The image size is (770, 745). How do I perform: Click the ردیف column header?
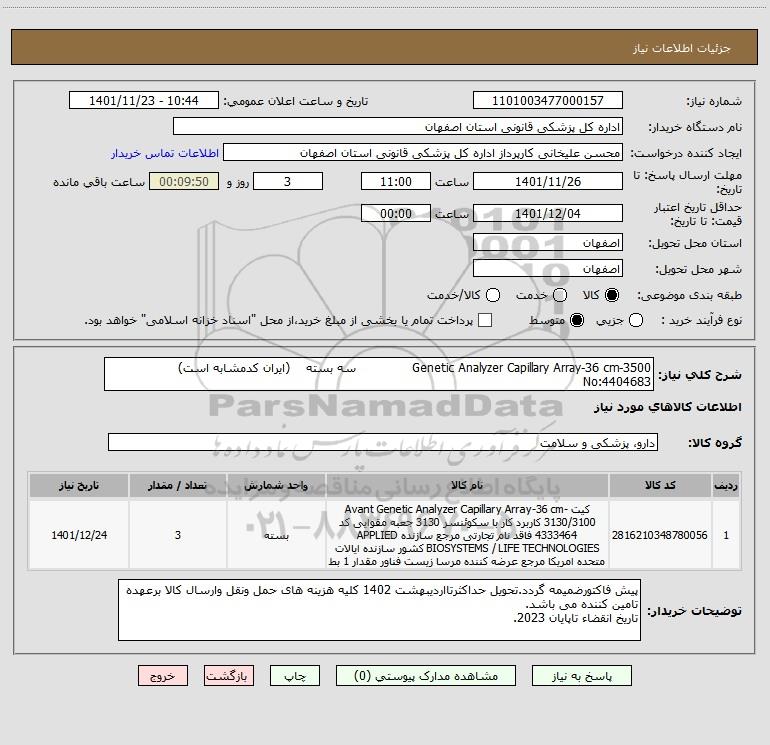726,486
